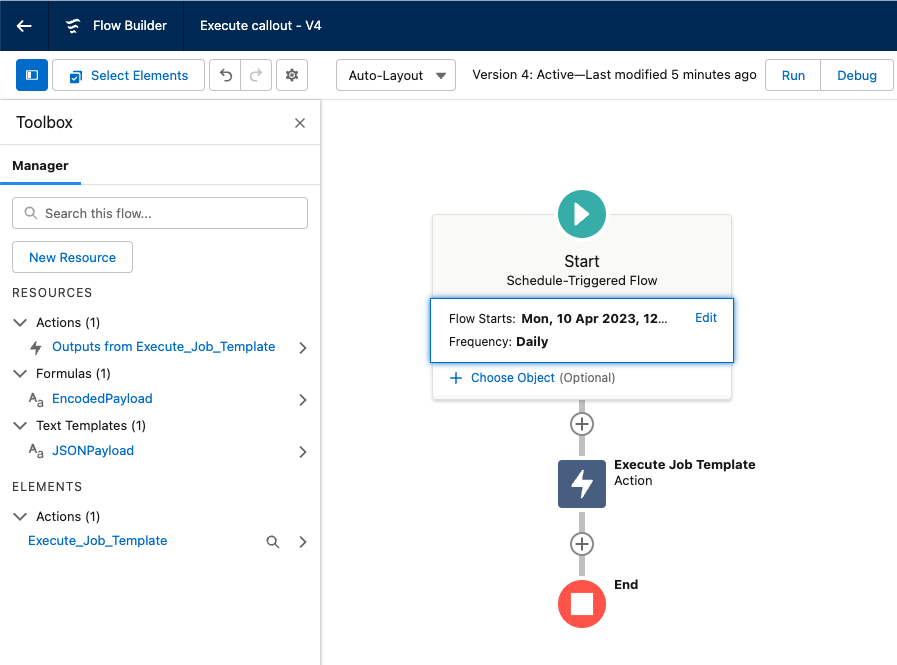Image resolution: width=897 pixels, height=665 pixels.
Task: Click the Search this flow field
Action: 160,213
